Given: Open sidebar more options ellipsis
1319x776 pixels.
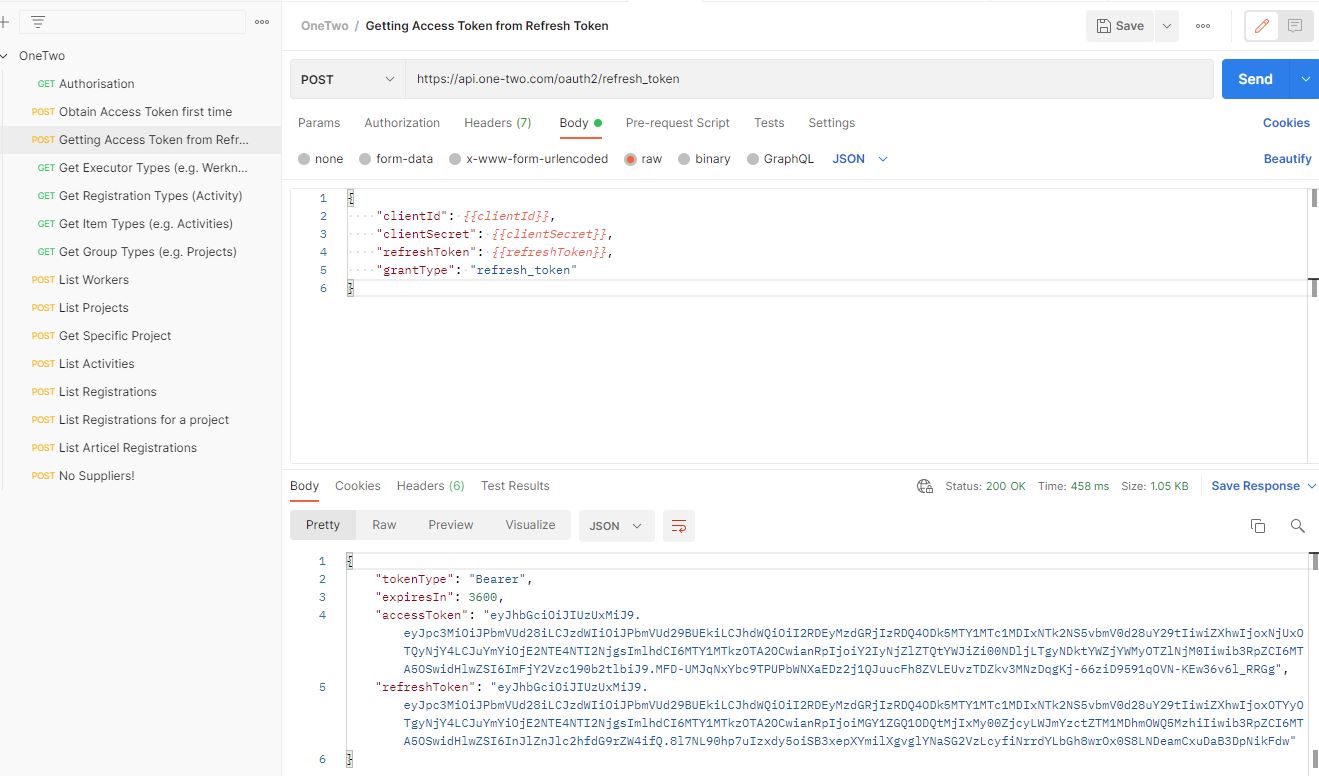Looking at the screenshot, I should click(x=262, y=21).
